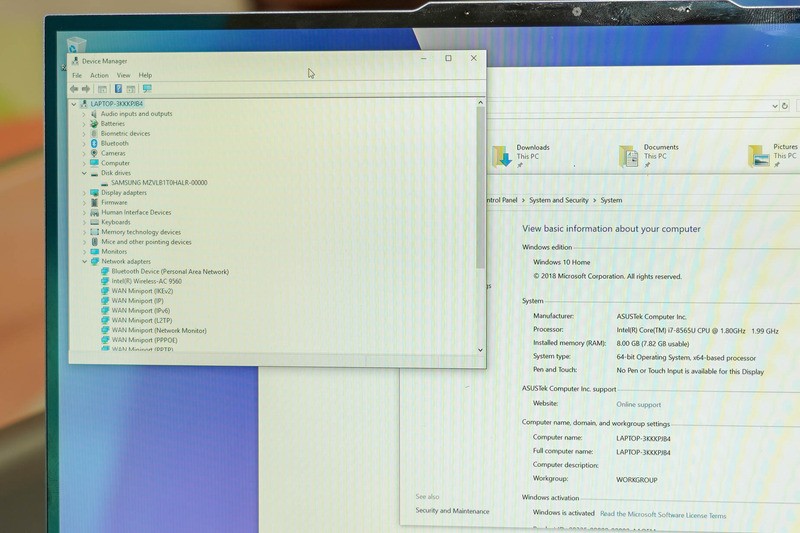Click the Back arrow in Device Manager toolbar
This screenshot has height=533, width=800.
coord(74,89)
